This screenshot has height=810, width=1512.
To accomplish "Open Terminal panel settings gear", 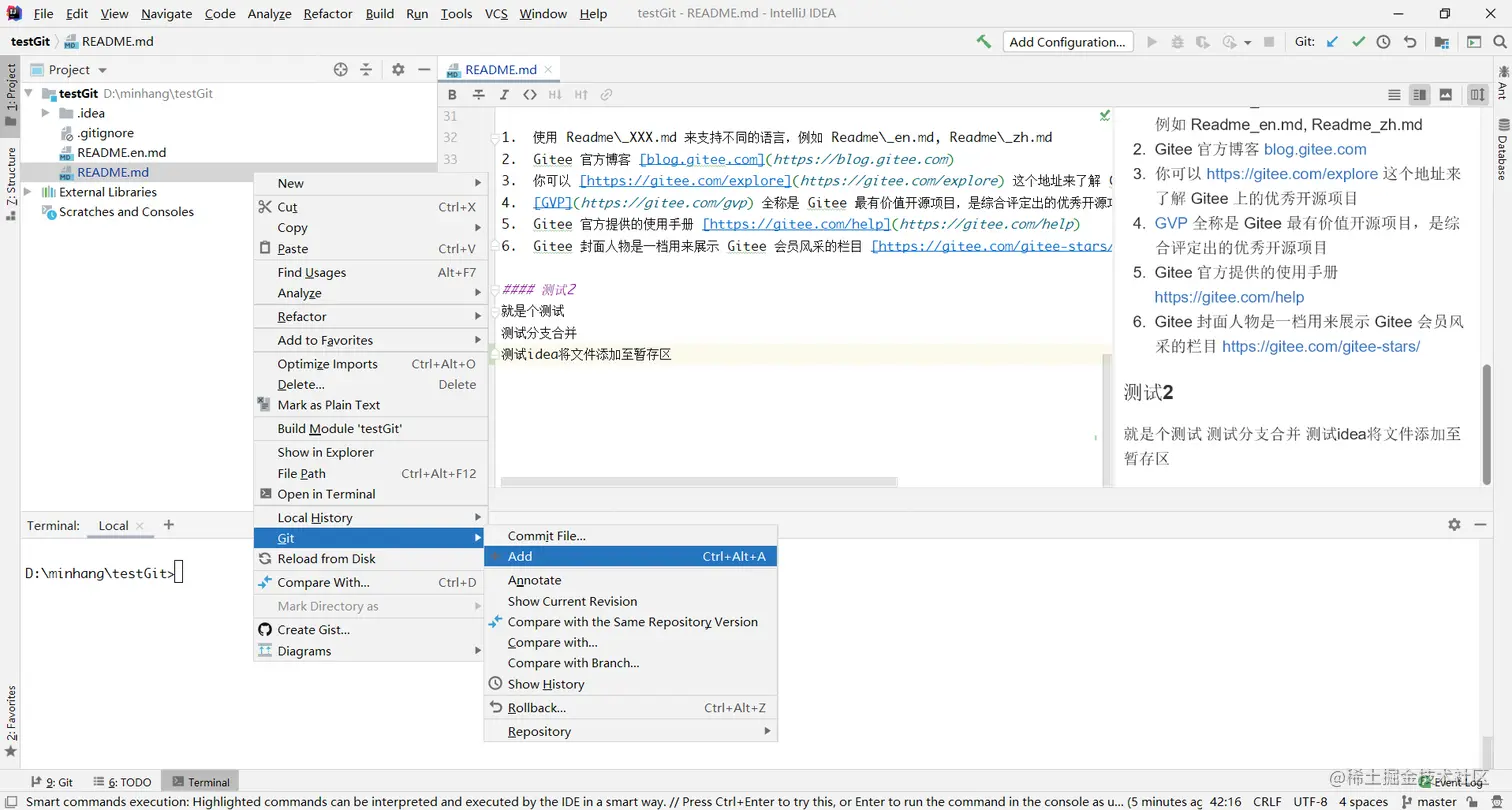I will click(1454, 524).
